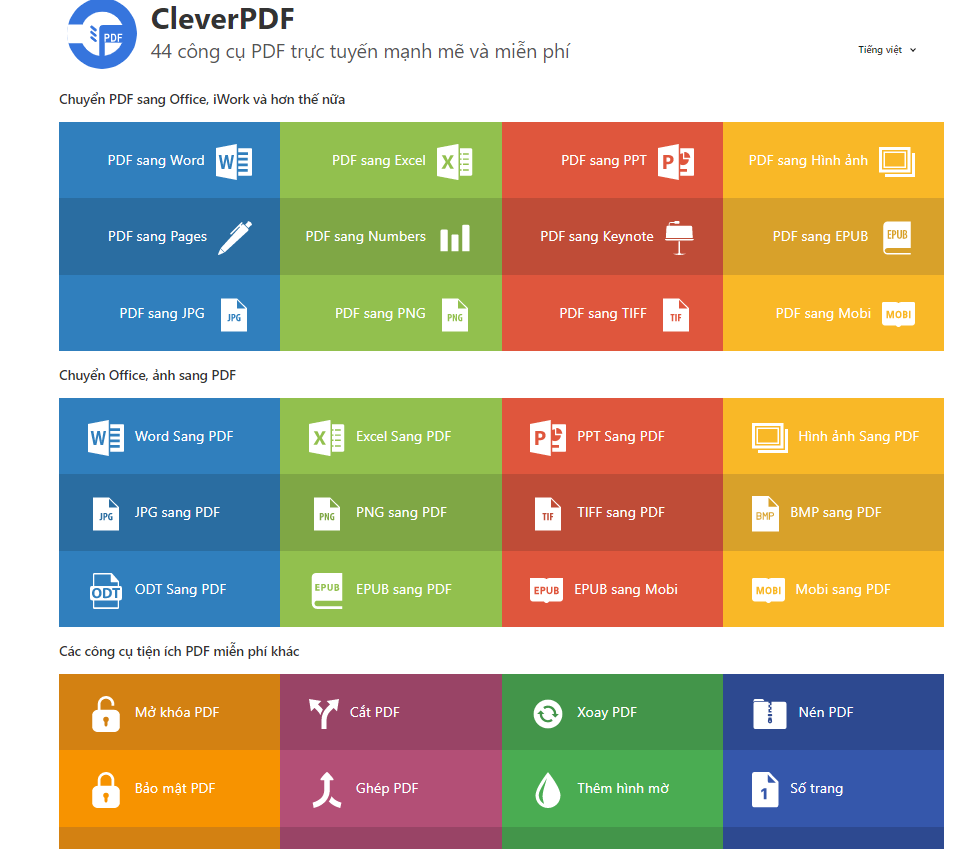966x849 pixels.
Task: Click the water drop icon for Thêm hình mờ
Action: pos(548,789)
